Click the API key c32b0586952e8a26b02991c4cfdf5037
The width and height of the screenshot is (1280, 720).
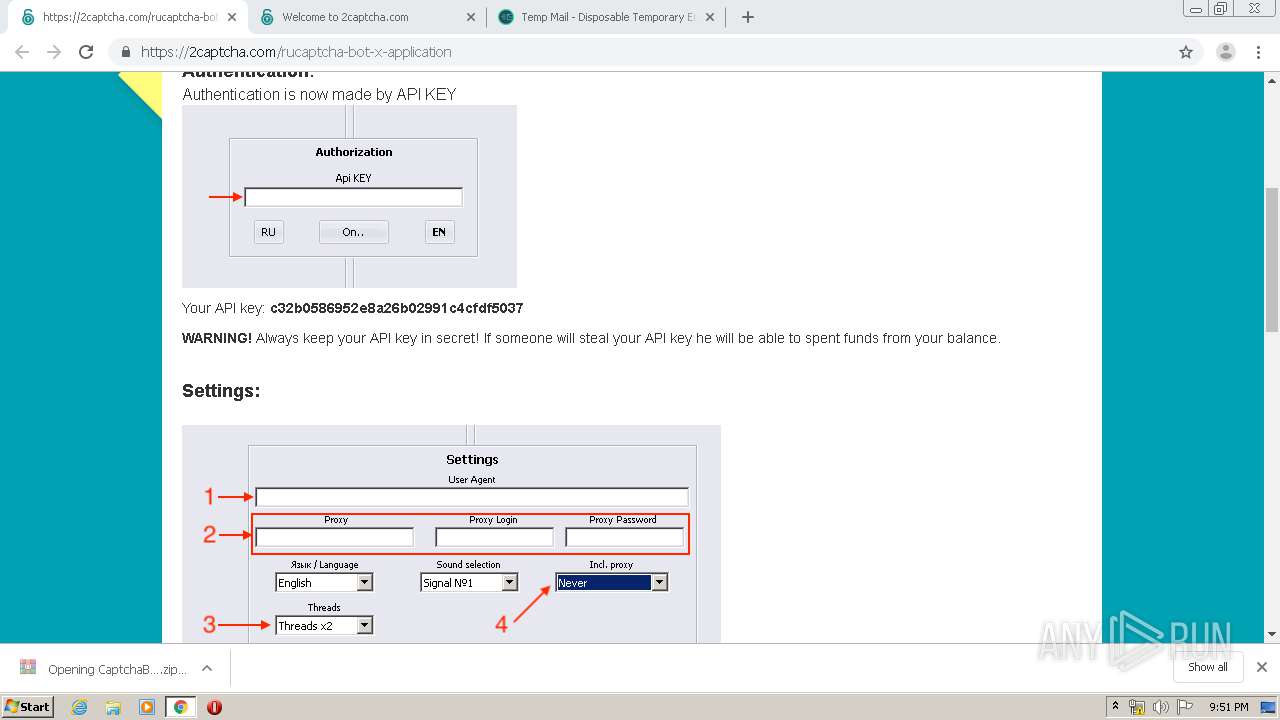point(397,308)
